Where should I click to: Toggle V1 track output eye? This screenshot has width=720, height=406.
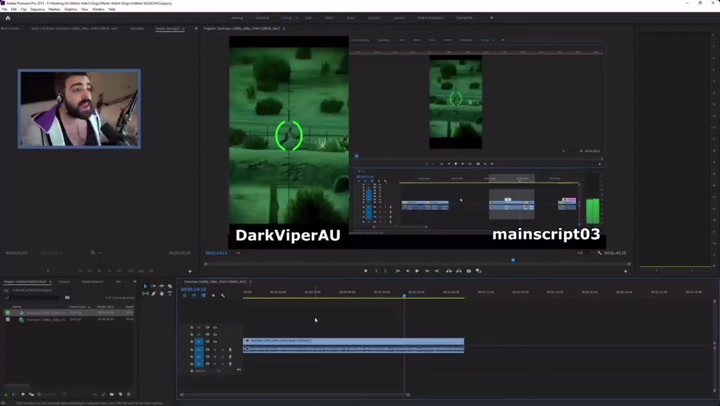click(x=215, y=342)
